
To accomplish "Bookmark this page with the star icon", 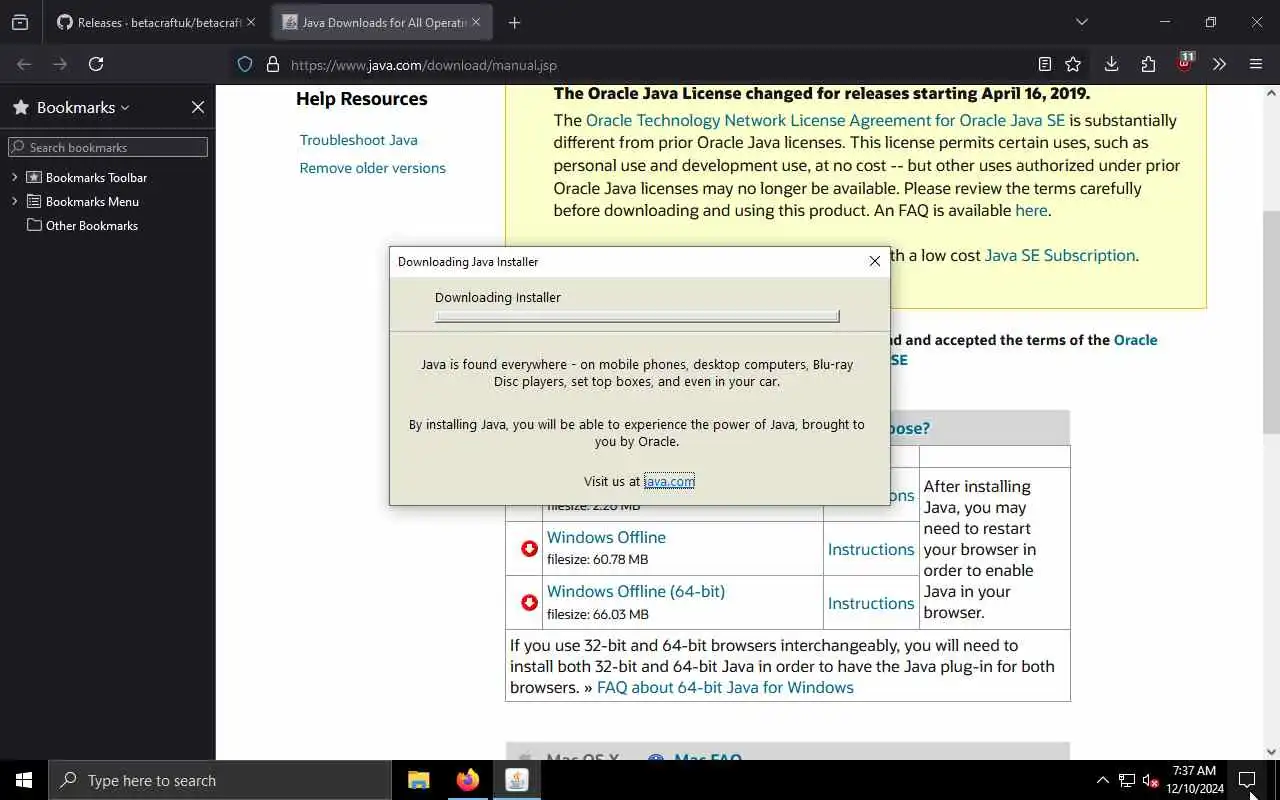I will pyautogui.click(x=1073, y=64).
